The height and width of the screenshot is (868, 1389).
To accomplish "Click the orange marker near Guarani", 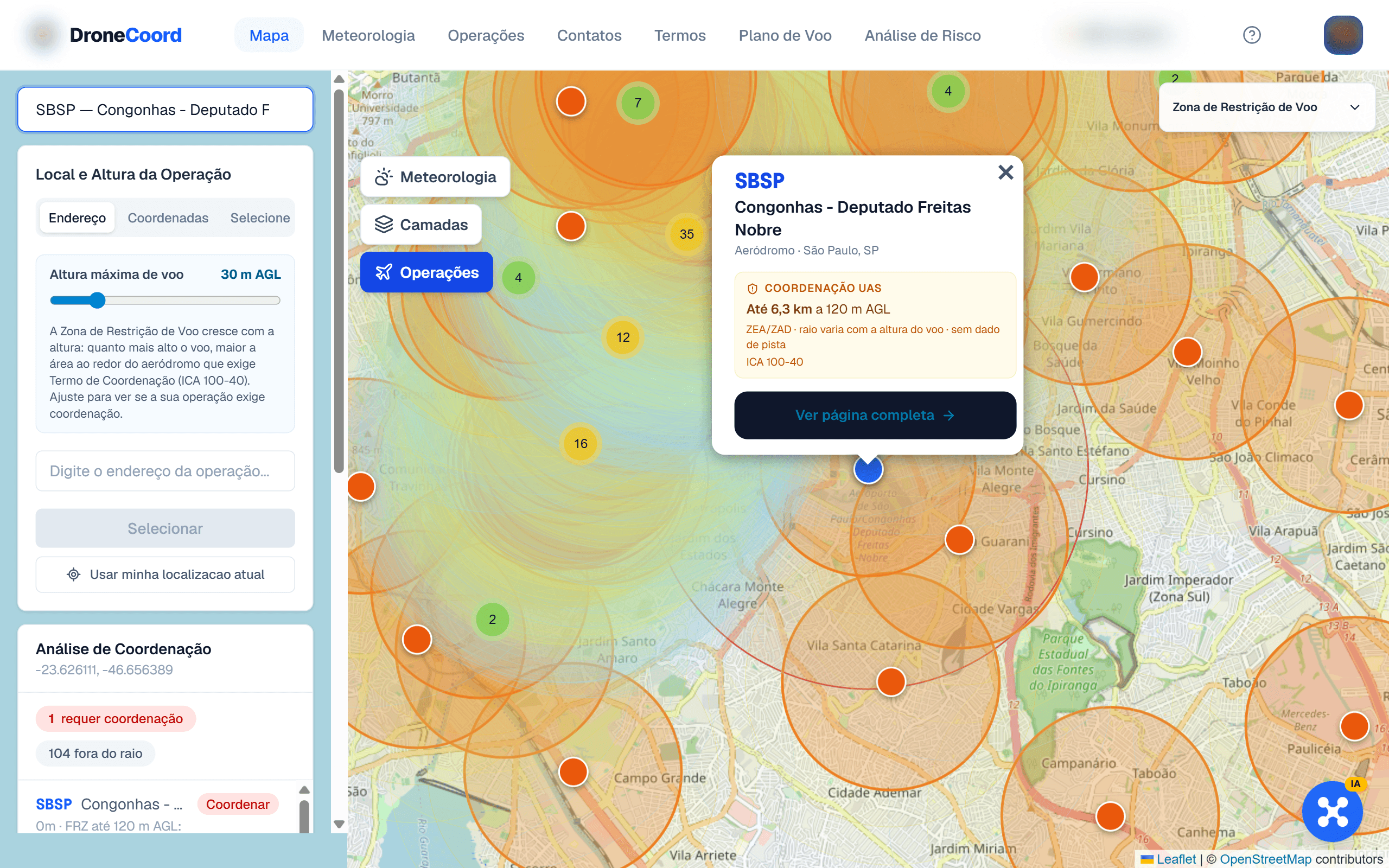I will coord(959,540).
